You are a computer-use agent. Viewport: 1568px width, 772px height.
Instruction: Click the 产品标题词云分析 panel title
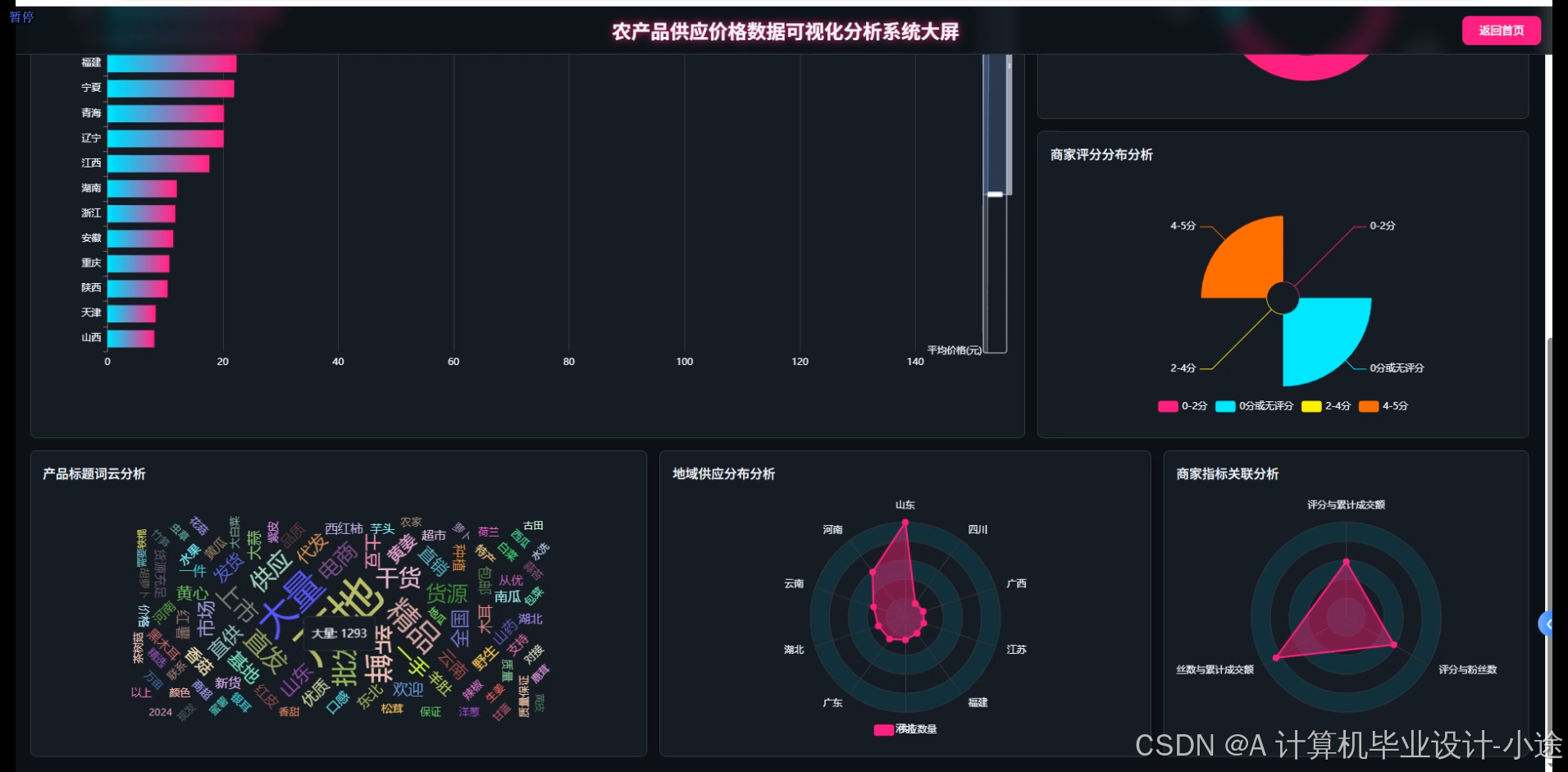click(x=94, y=473)
